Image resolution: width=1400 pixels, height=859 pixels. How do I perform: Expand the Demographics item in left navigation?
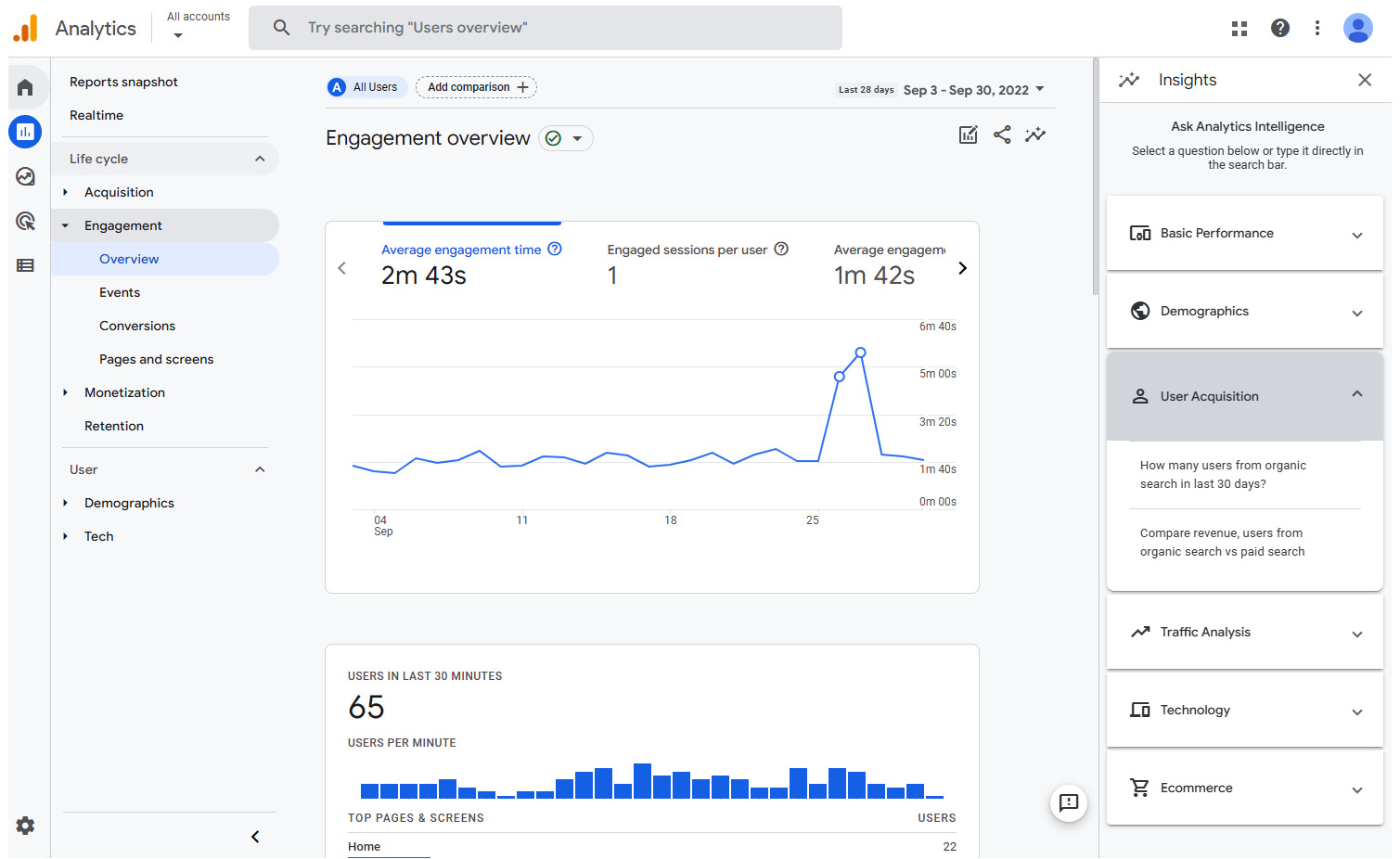coord(65,503)
